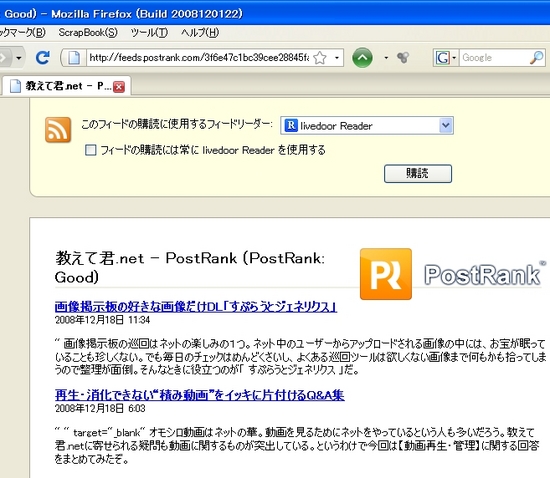Check always use livedoor Reader checkbox
This screenshot has width=550, height=478.
pyautogui.click(x=91, y=150)
